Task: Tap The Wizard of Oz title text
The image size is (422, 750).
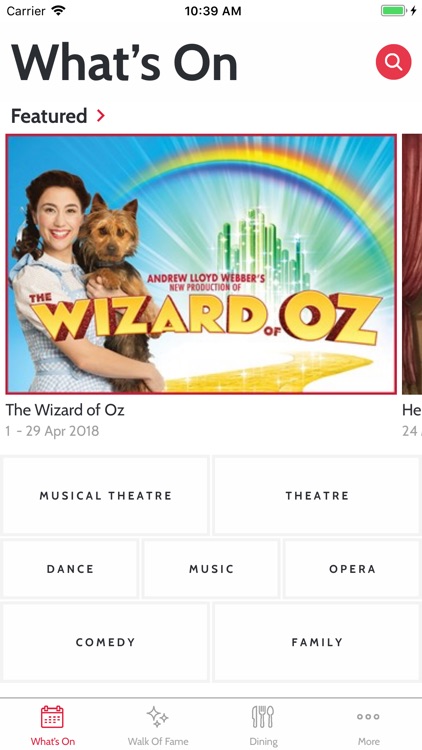Action: [x=65, y=410]
